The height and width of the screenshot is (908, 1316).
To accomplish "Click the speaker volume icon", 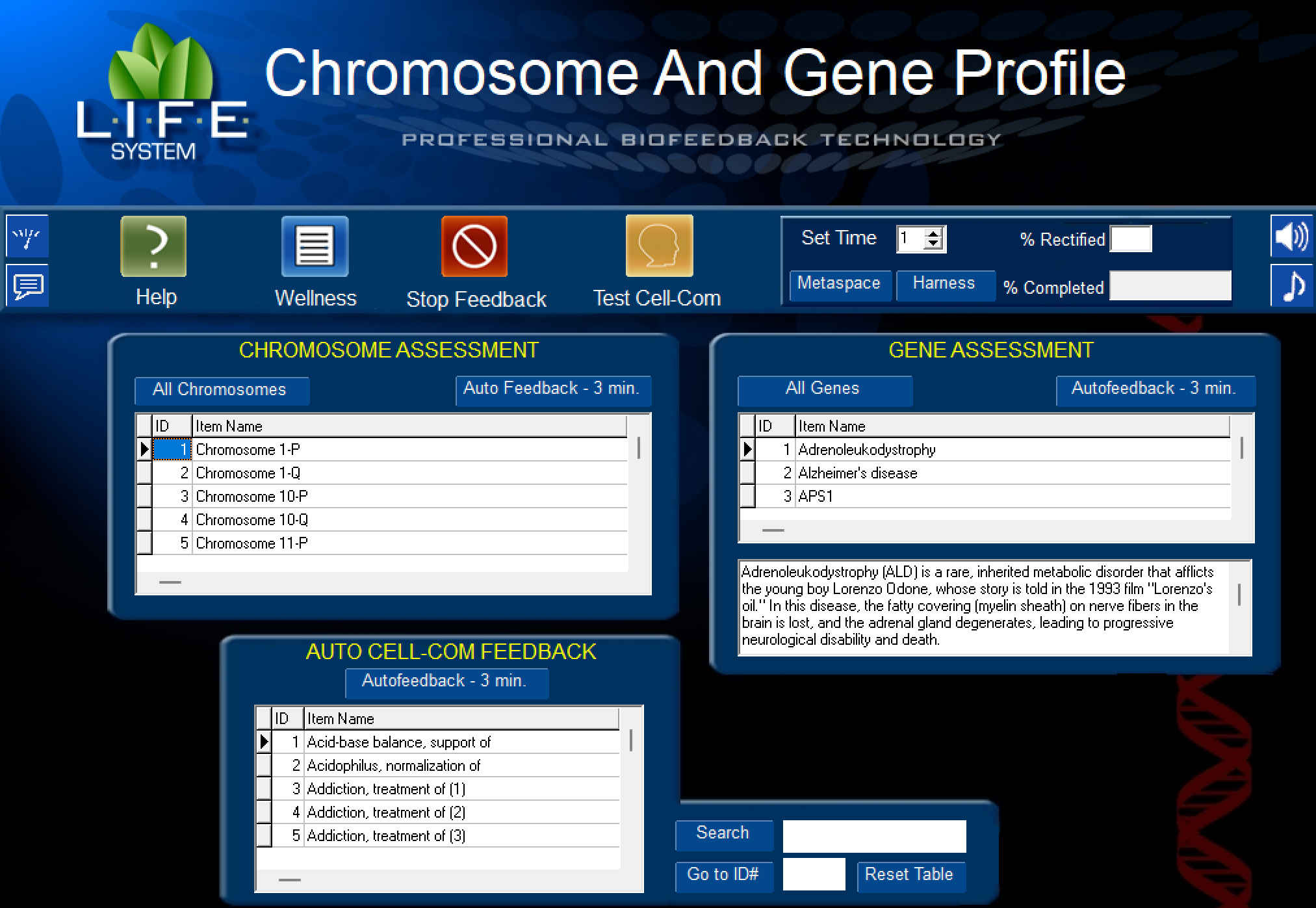I will [x=1291, y=237].
